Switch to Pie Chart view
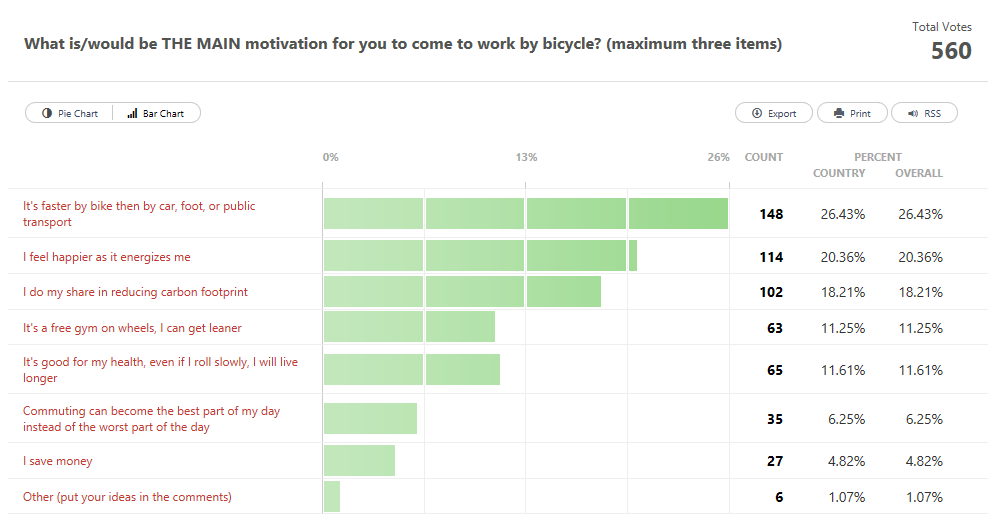The height and width of the screenshot is (528, 1003). 70,114
